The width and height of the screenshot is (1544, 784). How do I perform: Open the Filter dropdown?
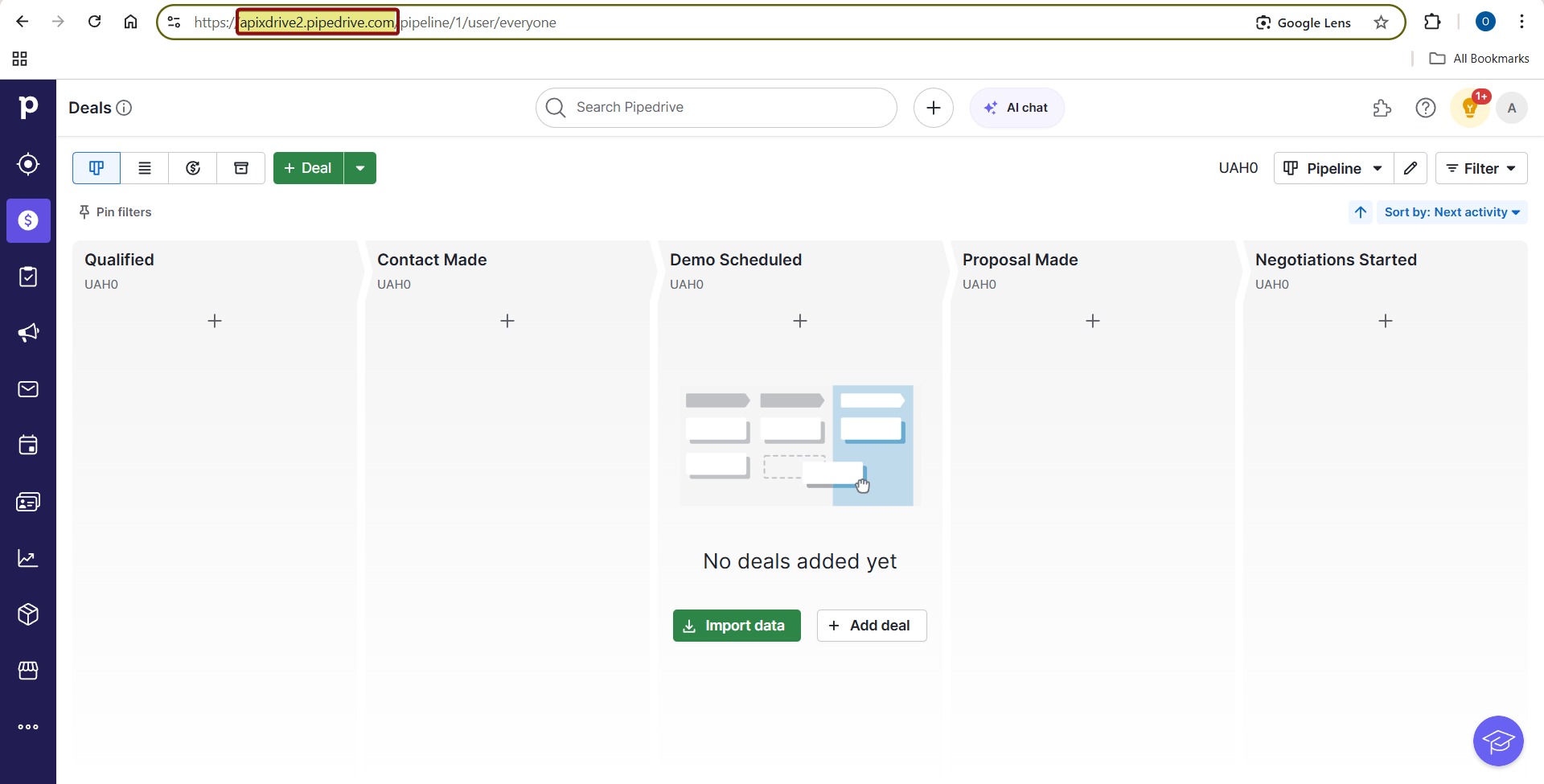point(1481,168)
